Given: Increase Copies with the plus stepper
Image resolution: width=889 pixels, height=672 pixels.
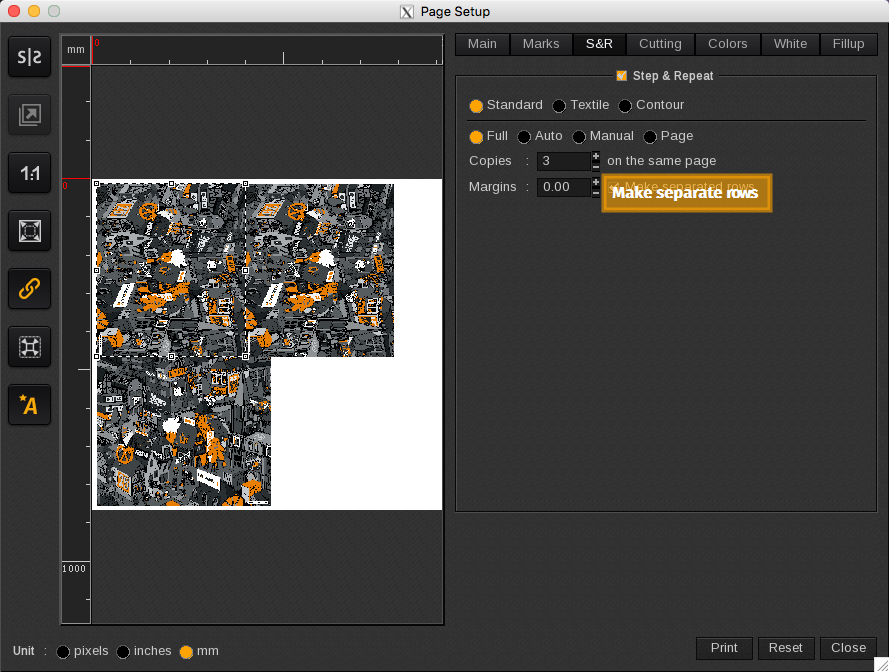Looking at the screenshot, I should pyautogui.click(x=596, y=156).
